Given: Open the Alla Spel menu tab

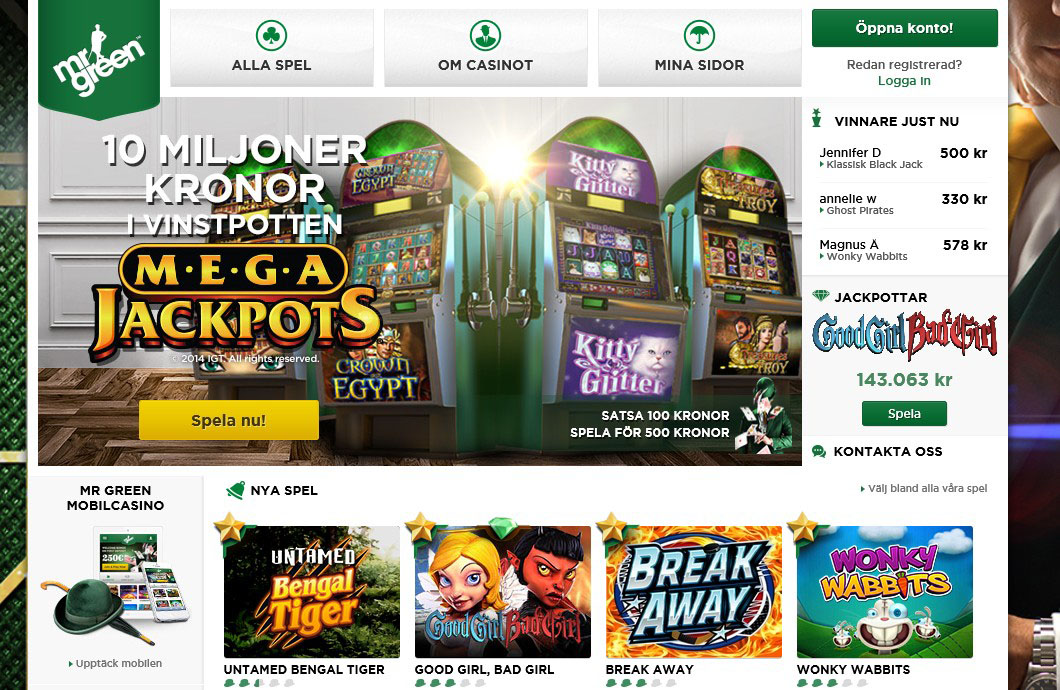Looking at the screenshot, I should pos(271,48).
